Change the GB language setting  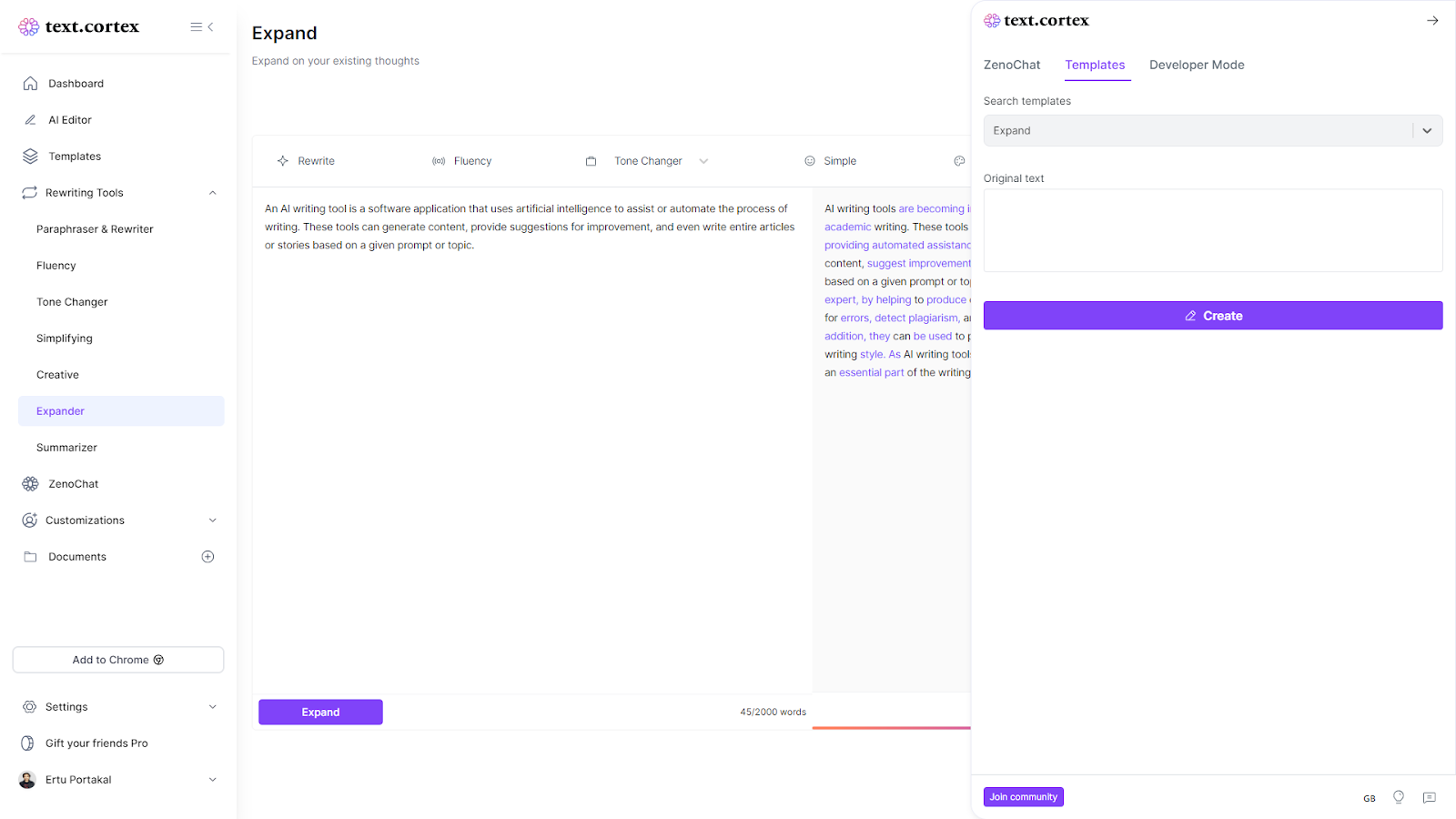click(x=1370, y=799)
